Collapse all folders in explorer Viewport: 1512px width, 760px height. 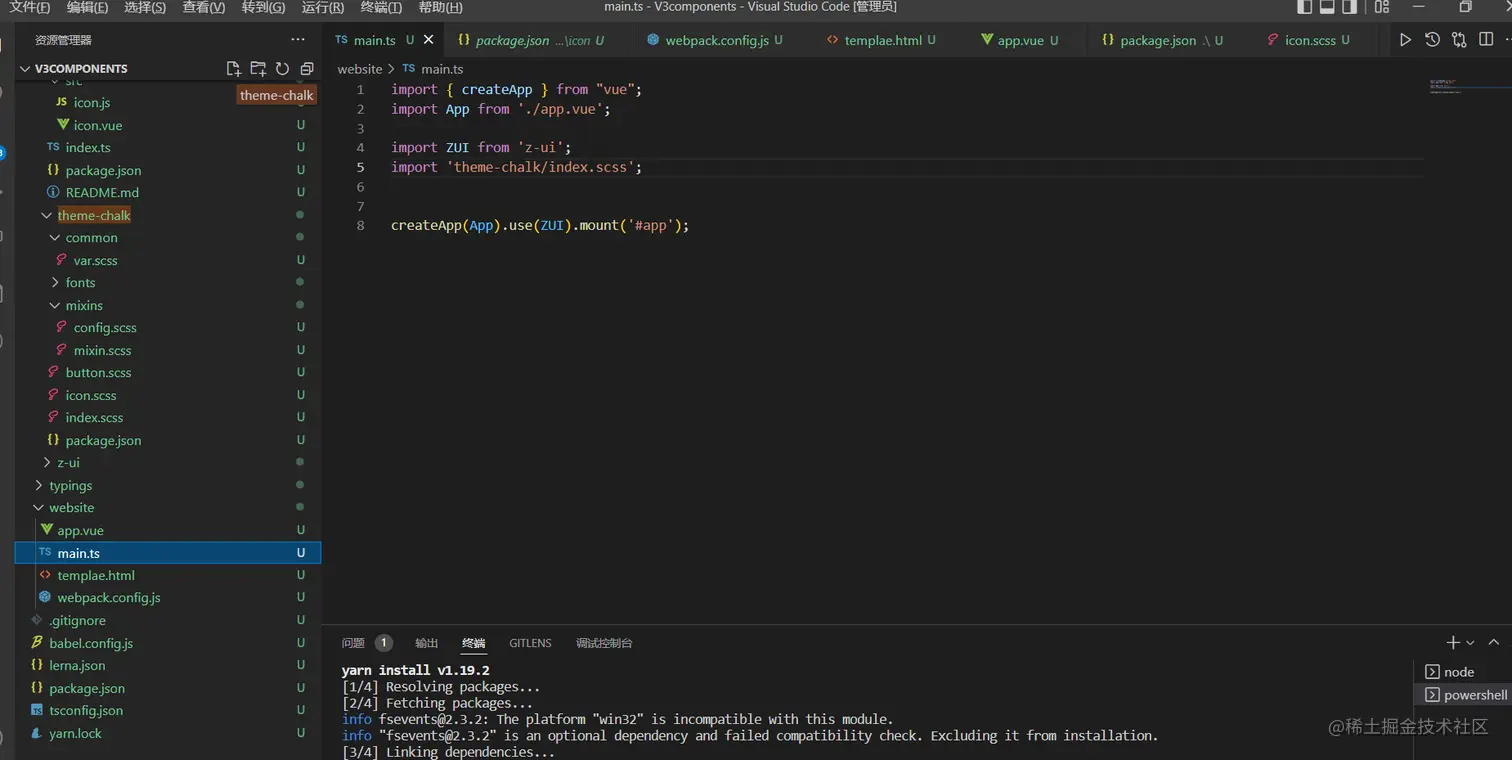tap(307, 69)
